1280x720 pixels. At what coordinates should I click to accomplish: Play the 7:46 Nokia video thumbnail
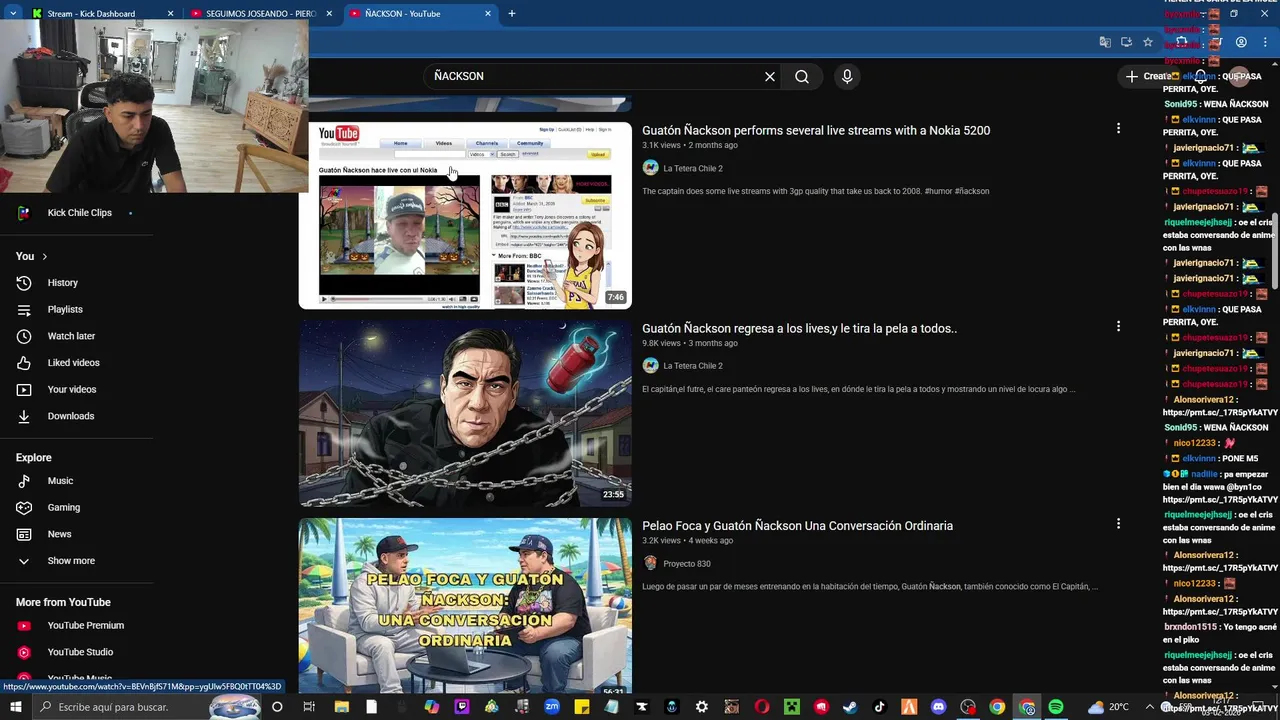coord(465,215)
